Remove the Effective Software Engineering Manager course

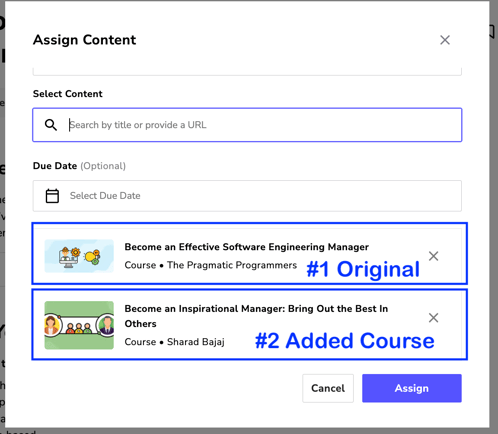(433, 256)
